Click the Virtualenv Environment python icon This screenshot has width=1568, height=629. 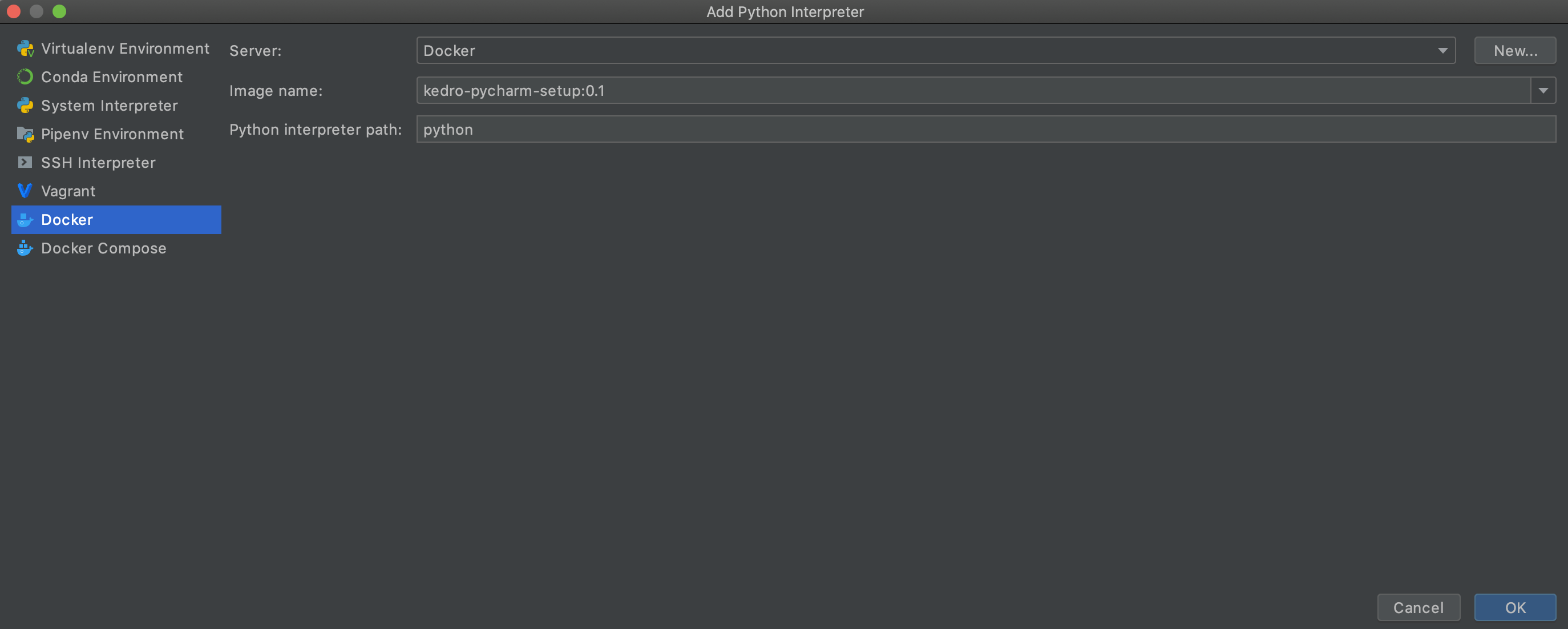point(25,49)
